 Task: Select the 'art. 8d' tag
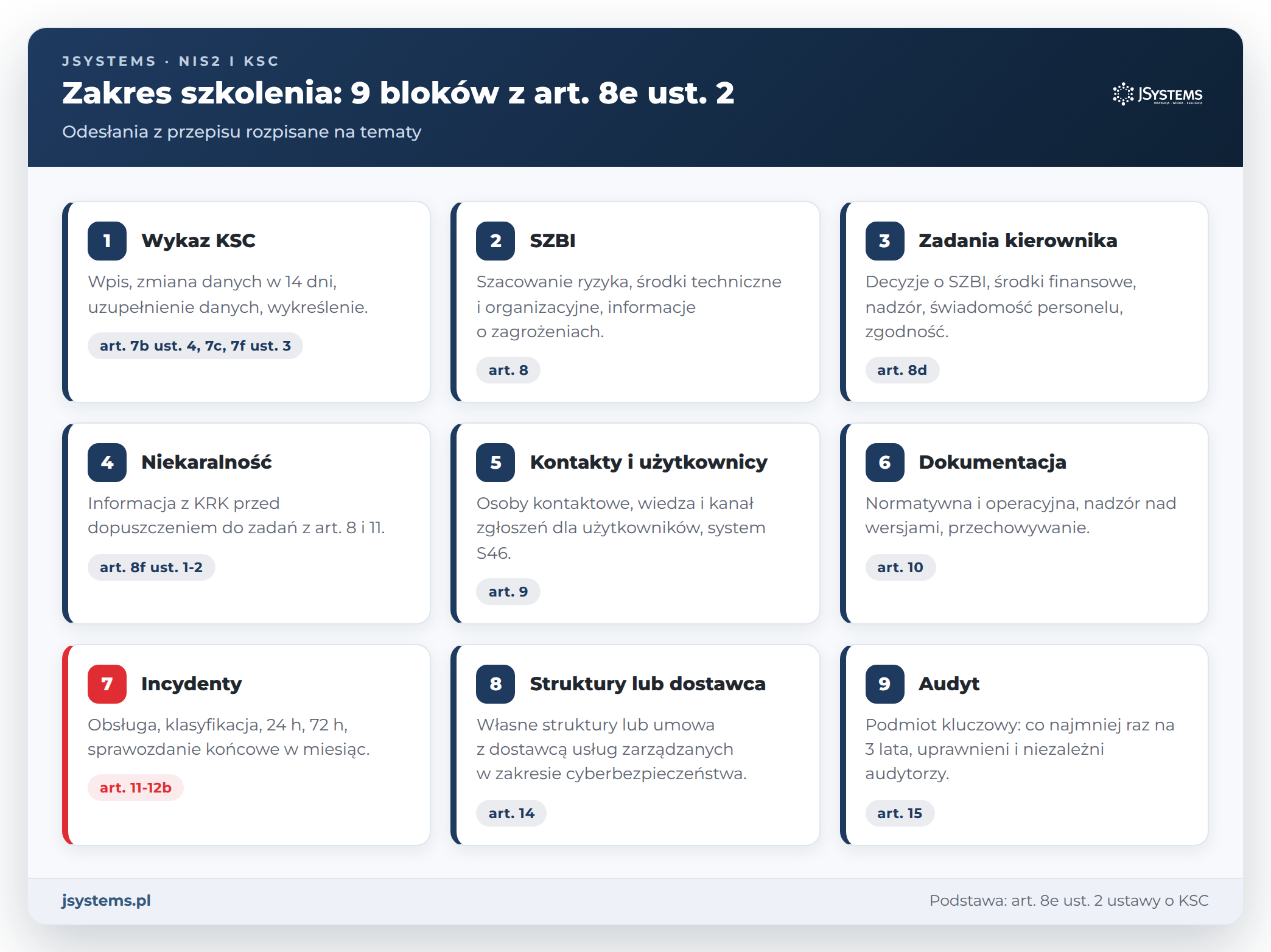click(x=902, y=370)
